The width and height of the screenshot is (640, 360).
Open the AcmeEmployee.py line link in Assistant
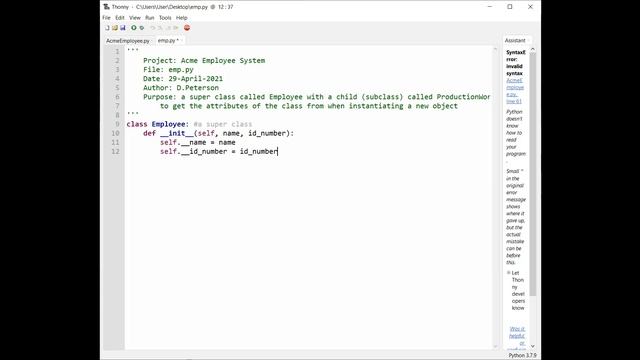click(515, 91)
